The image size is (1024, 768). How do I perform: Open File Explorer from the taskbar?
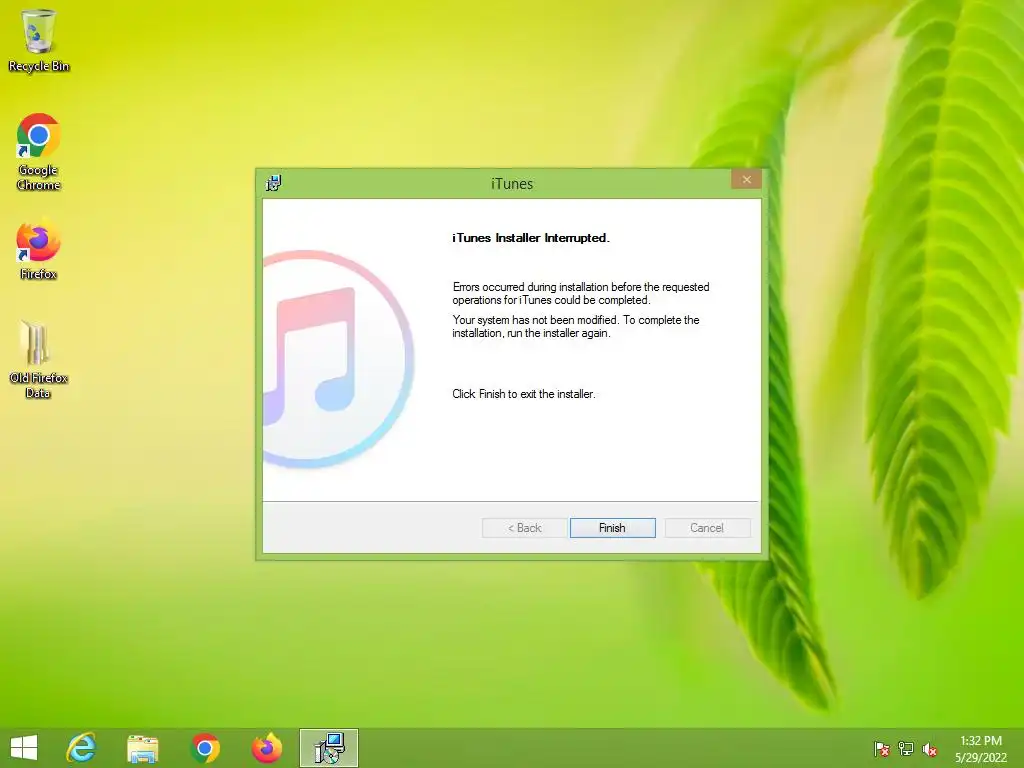[x=142, y=748]
